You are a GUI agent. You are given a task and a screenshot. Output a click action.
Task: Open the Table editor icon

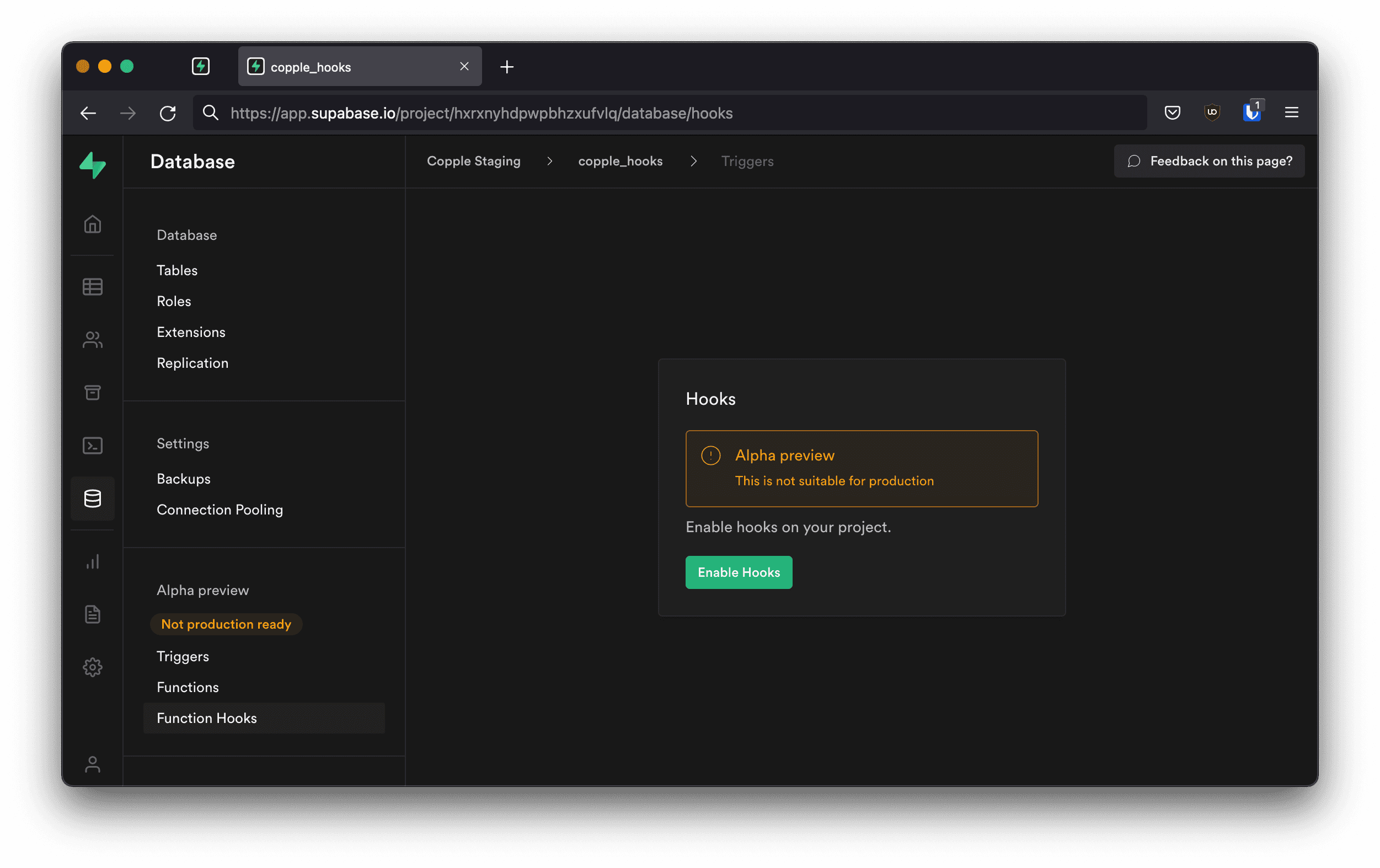(92, 286)
